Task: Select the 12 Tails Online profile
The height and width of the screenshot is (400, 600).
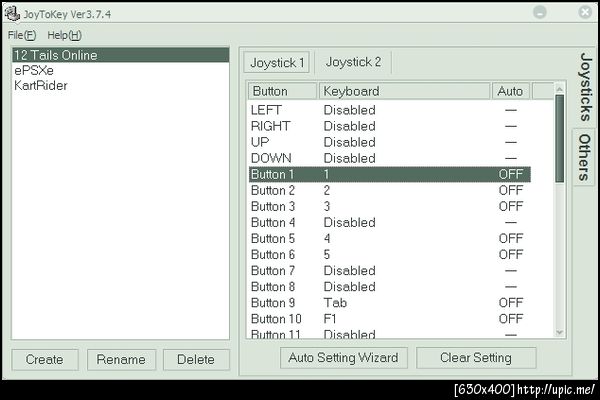Action: [56, 56]
